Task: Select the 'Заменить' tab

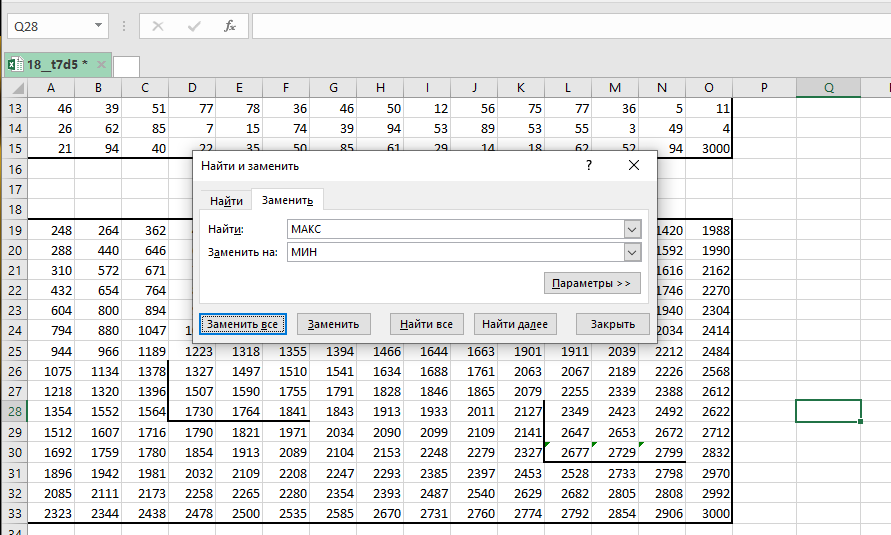Action: pos(287,201)
